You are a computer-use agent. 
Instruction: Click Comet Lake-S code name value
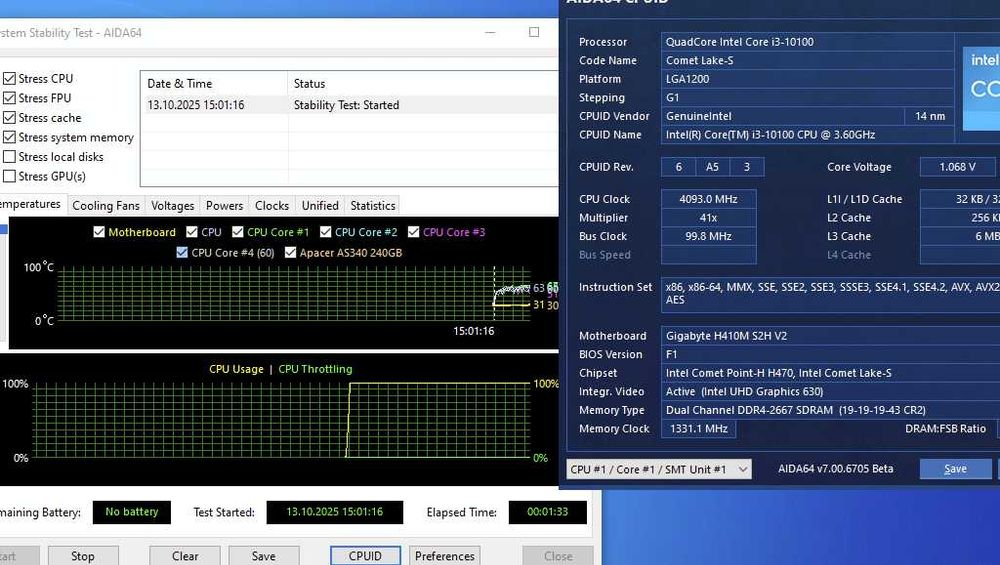807,61
